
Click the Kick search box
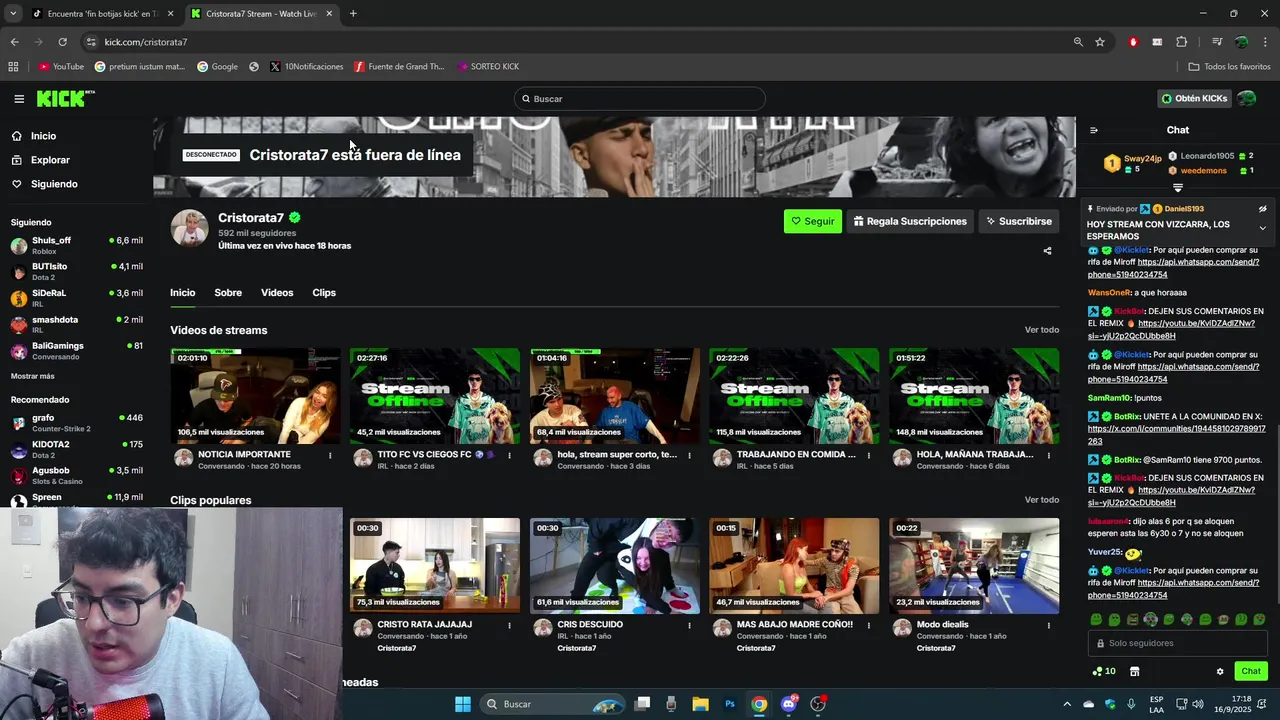[640, 99]
